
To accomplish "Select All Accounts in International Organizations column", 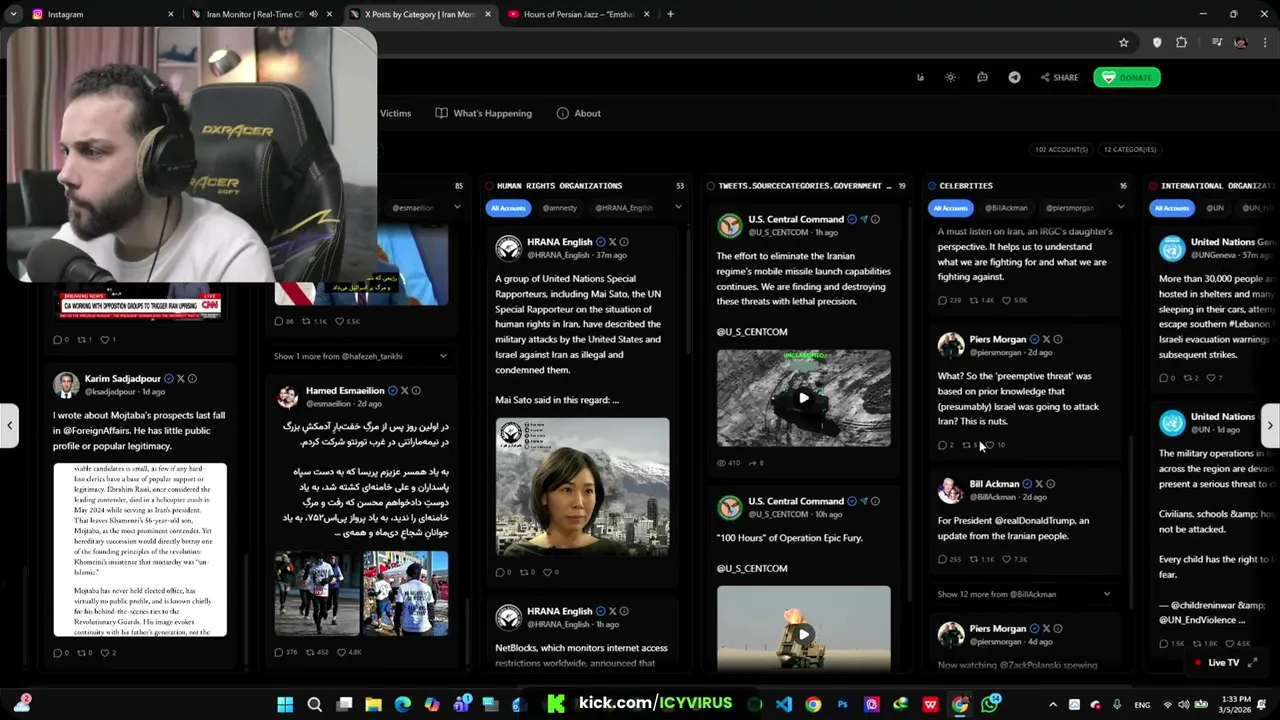I will pos(1171,208).
